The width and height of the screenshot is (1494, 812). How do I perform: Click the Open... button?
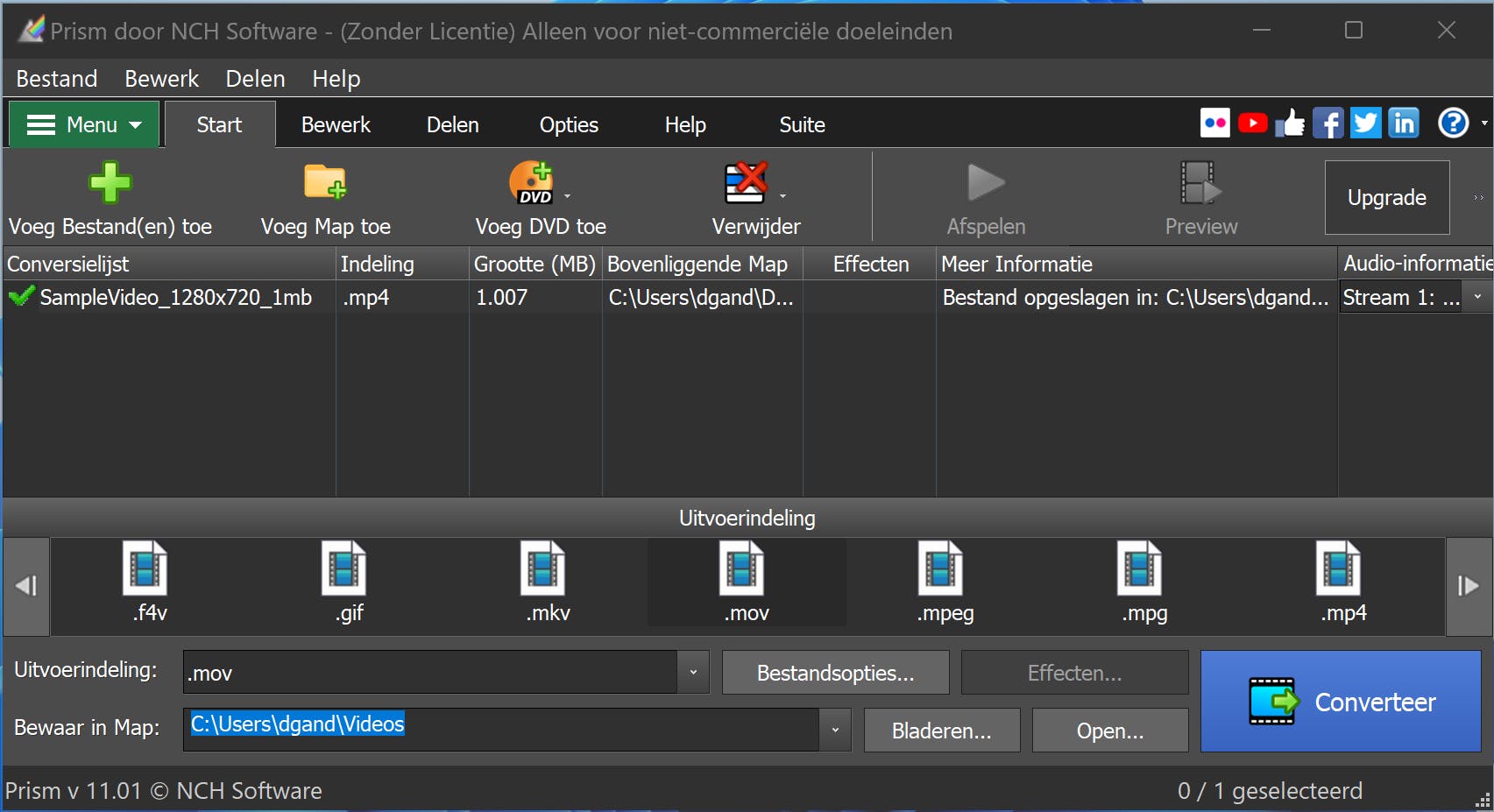[1110, 731]
